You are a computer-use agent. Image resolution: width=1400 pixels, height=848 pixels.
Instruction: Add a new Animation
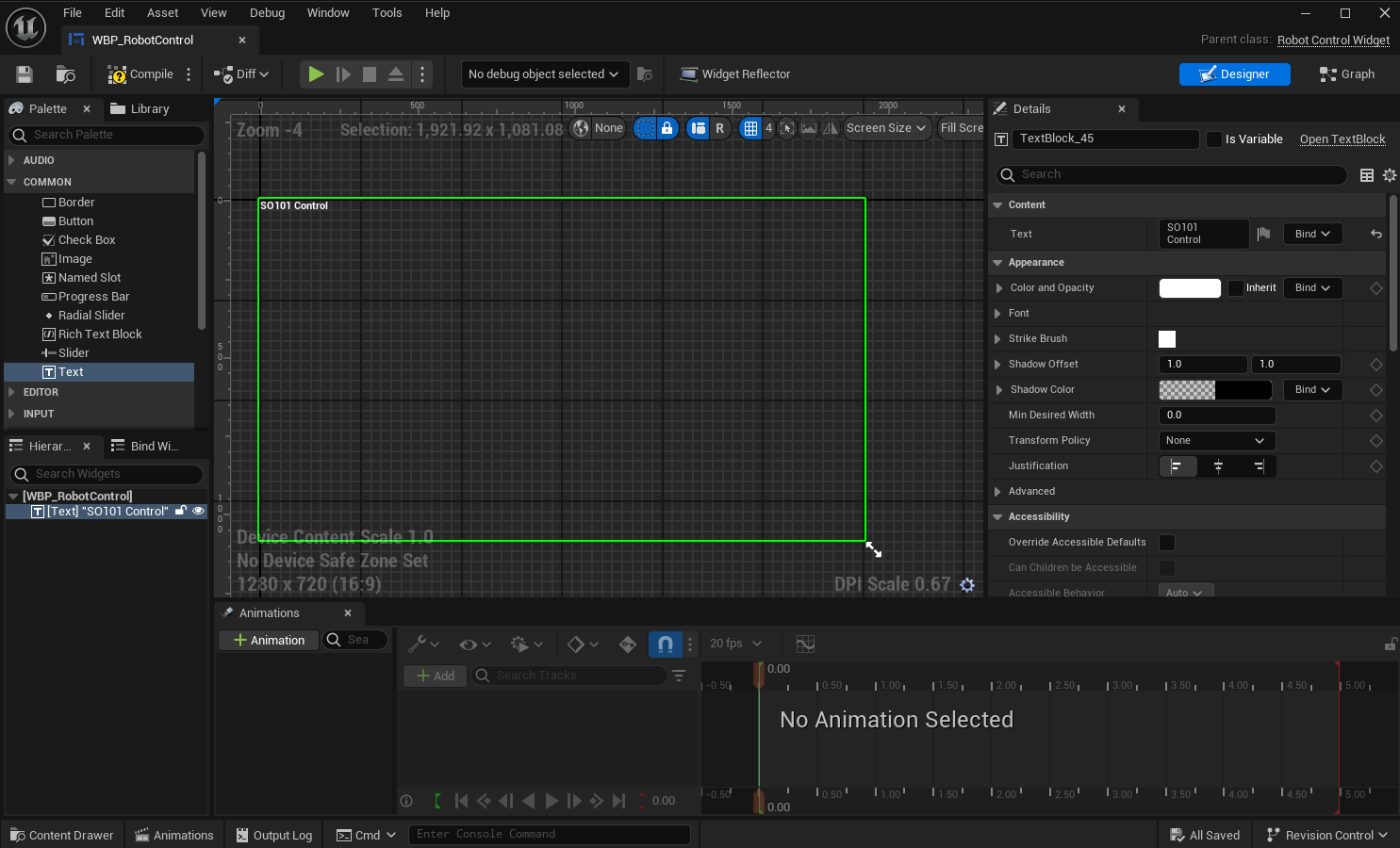click(269, 641)
